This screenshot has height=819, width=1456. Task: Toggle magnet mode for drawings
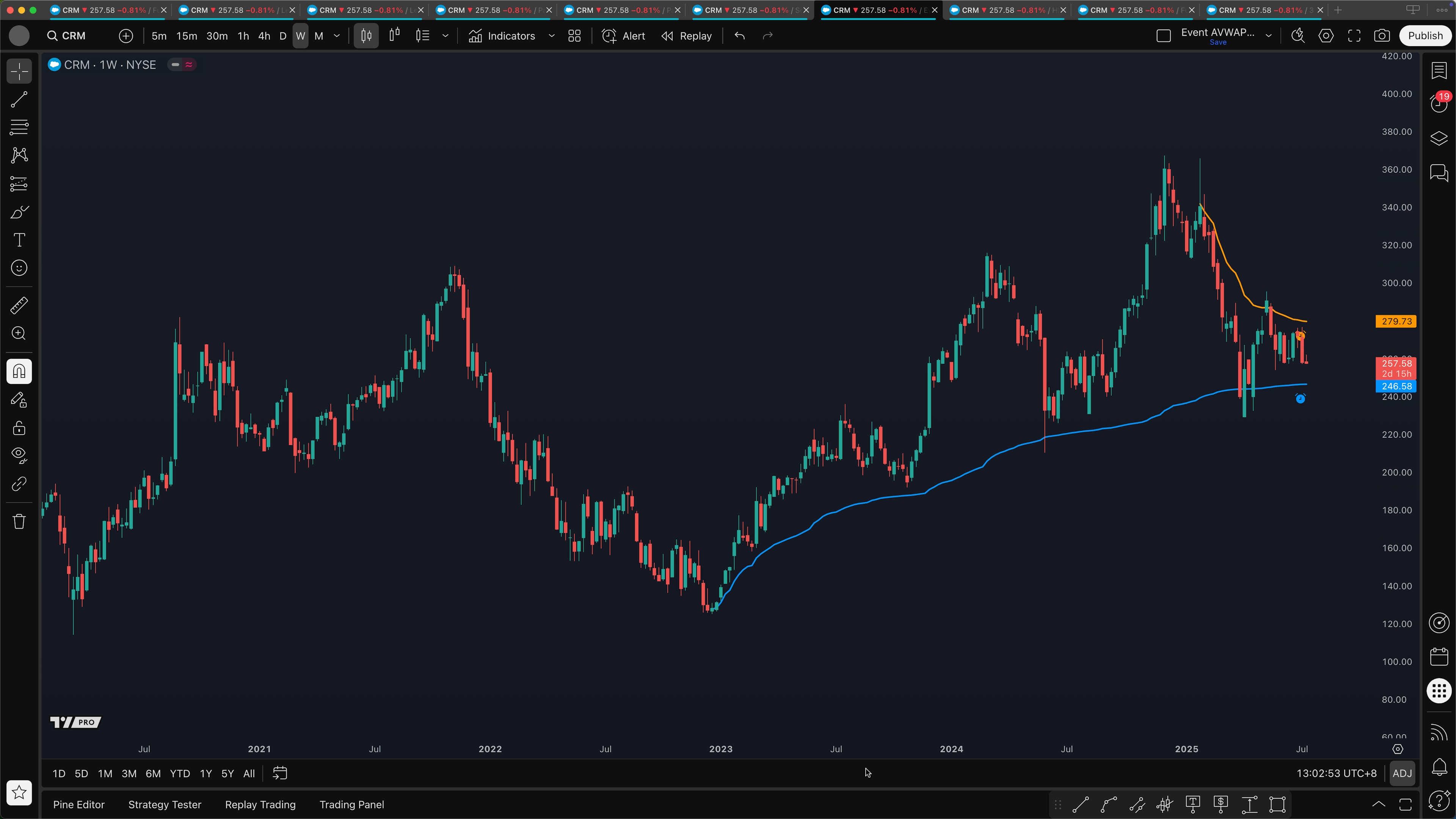click(19, 371)
